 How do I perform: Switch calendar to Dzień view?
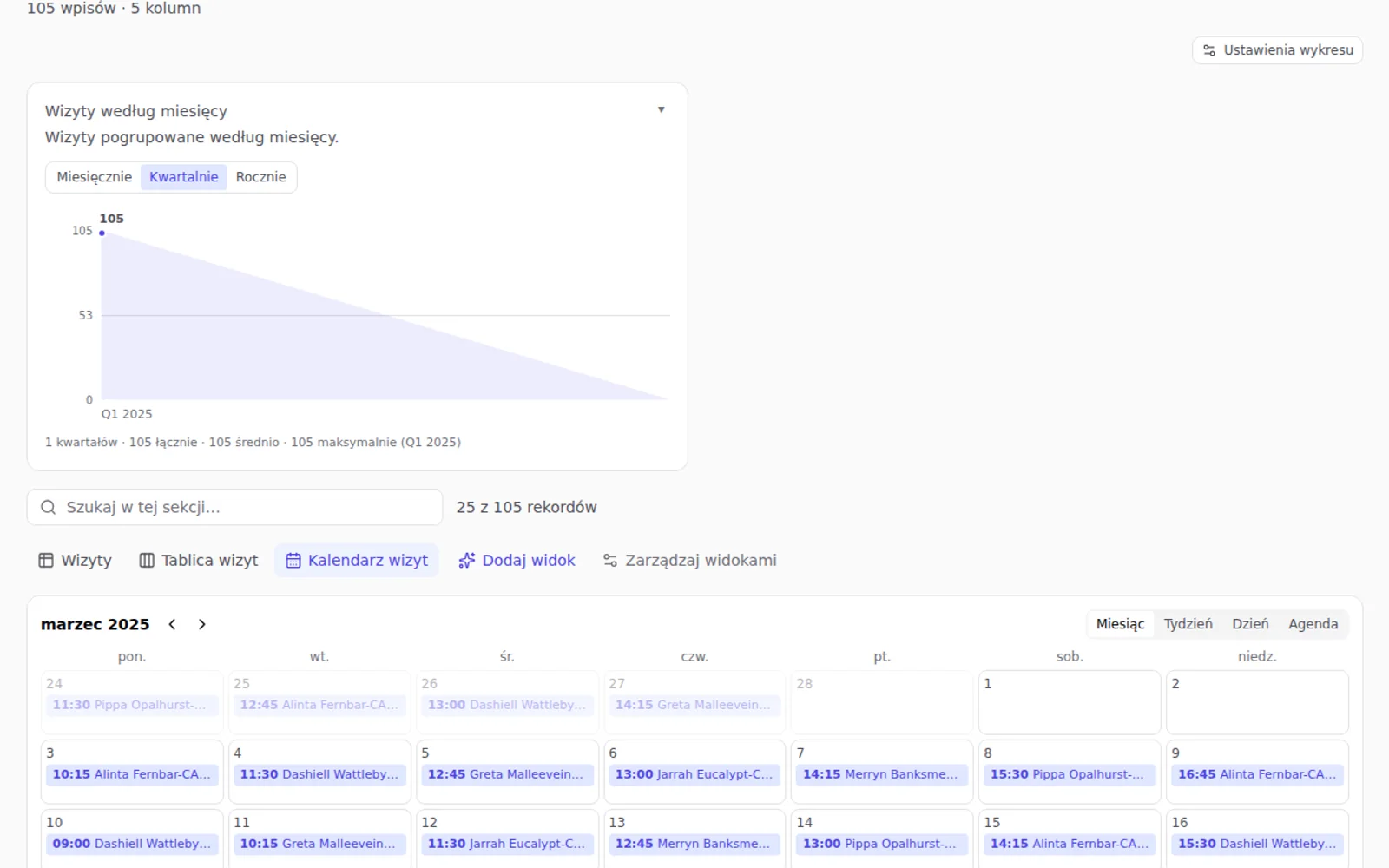1250,624
